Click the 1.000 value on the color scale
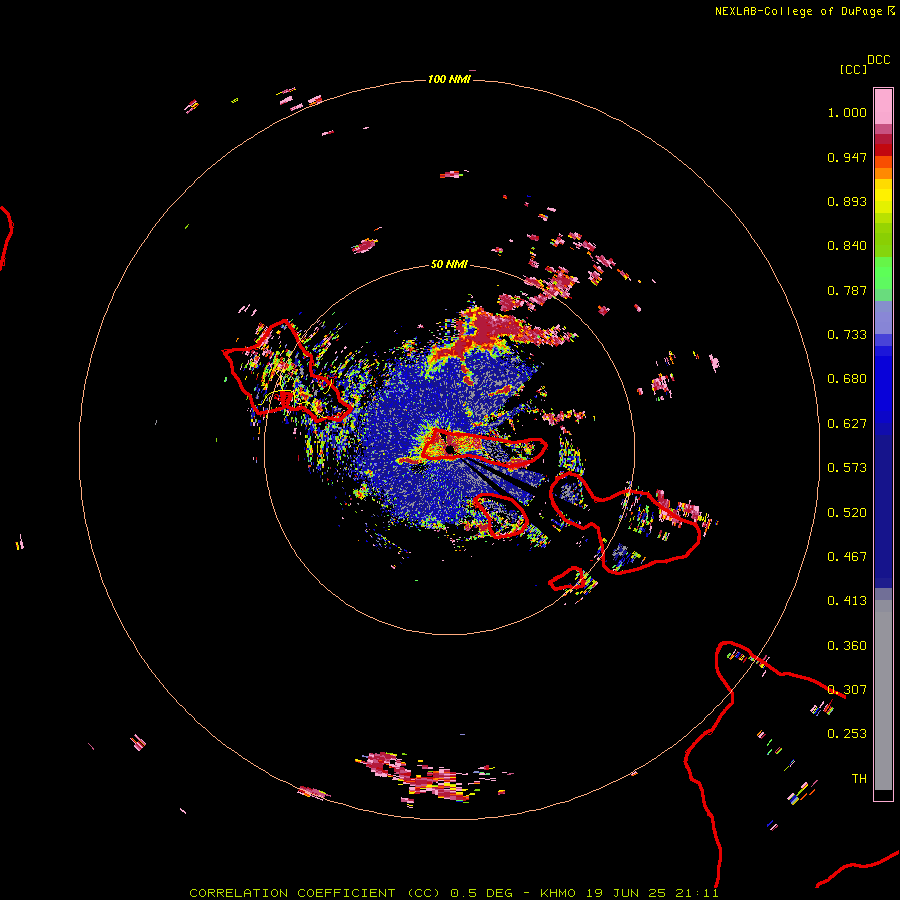Image resolution: width=900 pixels, height=900 pixels. pos(847,112)
